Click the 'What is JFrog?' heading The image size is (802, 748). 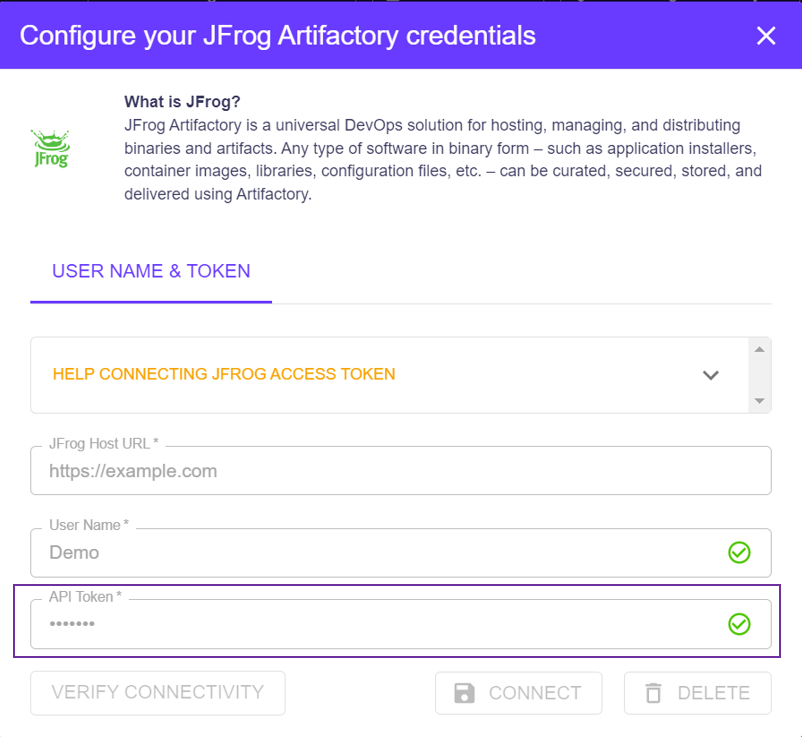pos(182,102)
